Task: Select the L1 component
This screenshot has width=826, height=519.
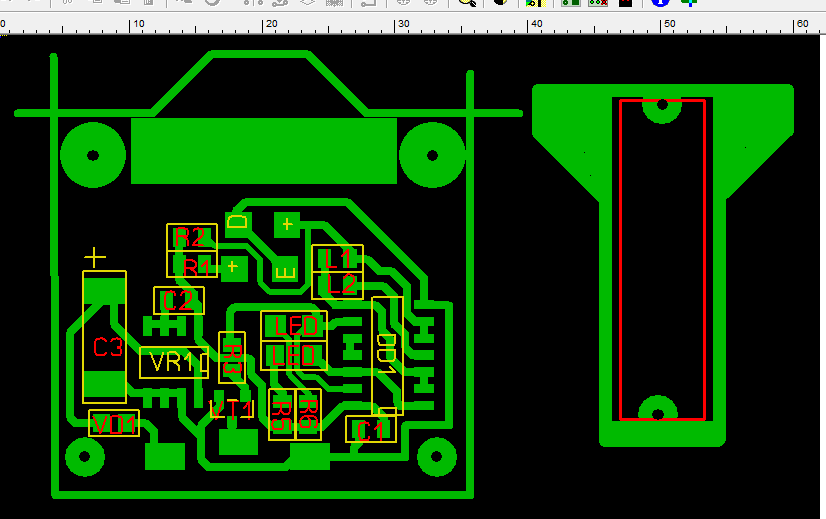Action: (338, 258)
